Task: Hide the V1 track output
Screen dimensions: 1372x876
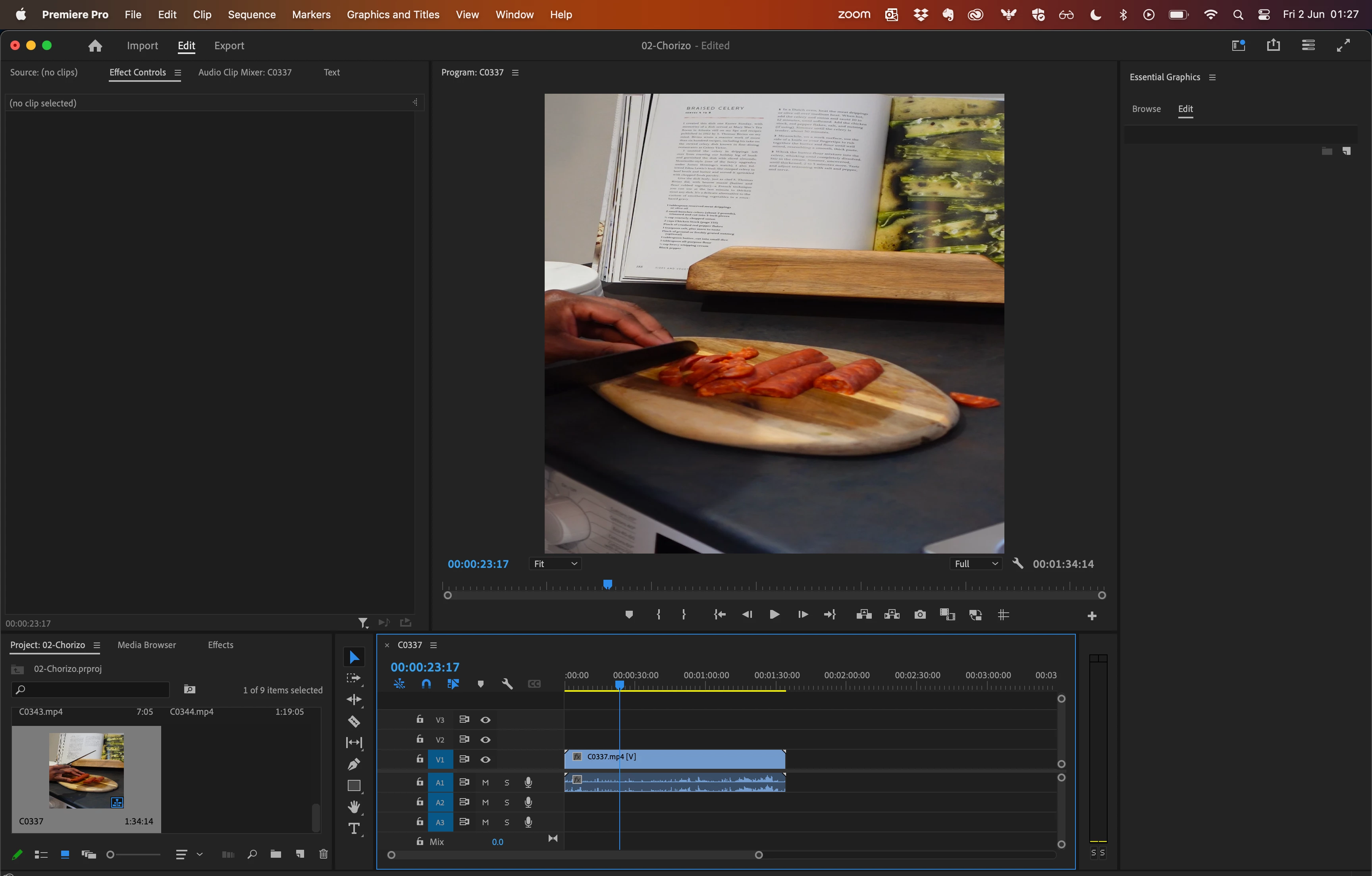Action: (x=486, y=759)
